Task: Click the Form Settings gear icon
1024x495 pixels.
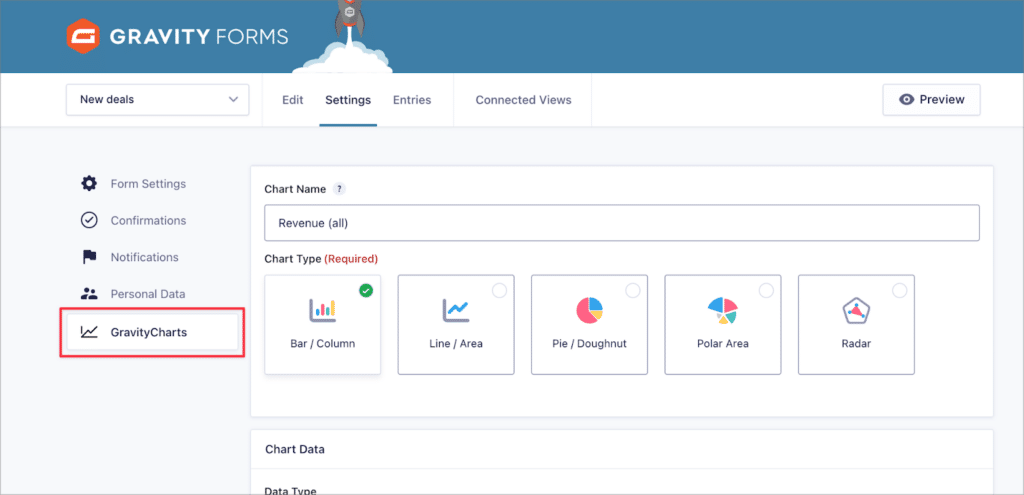Action: 89,184
